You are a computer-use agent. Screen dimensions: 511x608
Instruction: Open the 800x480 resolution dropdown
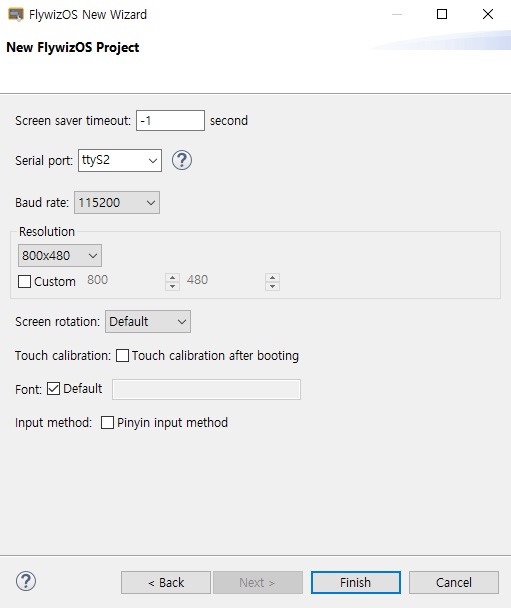(60, 256)
